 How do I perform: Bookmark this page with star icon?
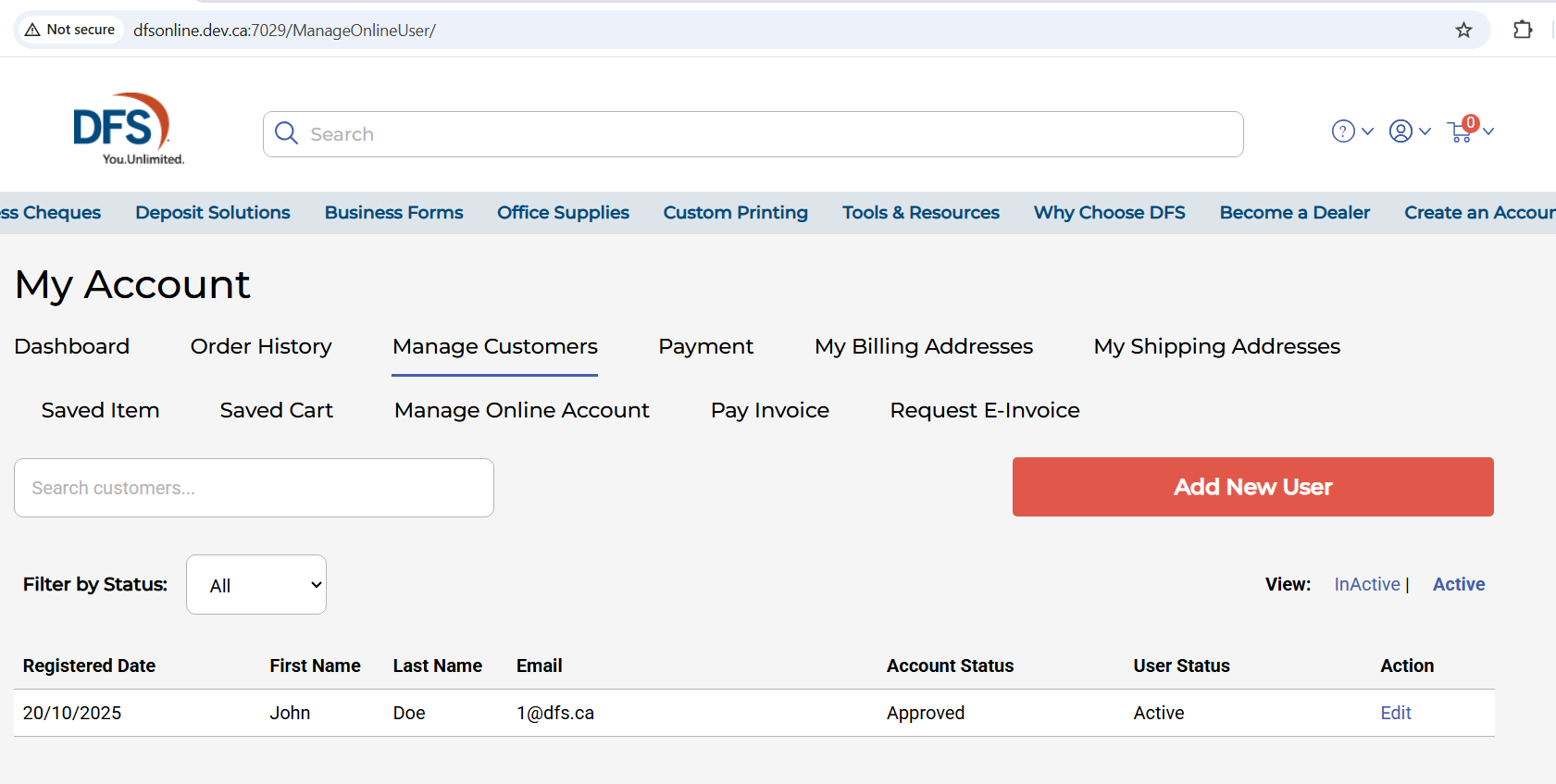click(1463, 31)
